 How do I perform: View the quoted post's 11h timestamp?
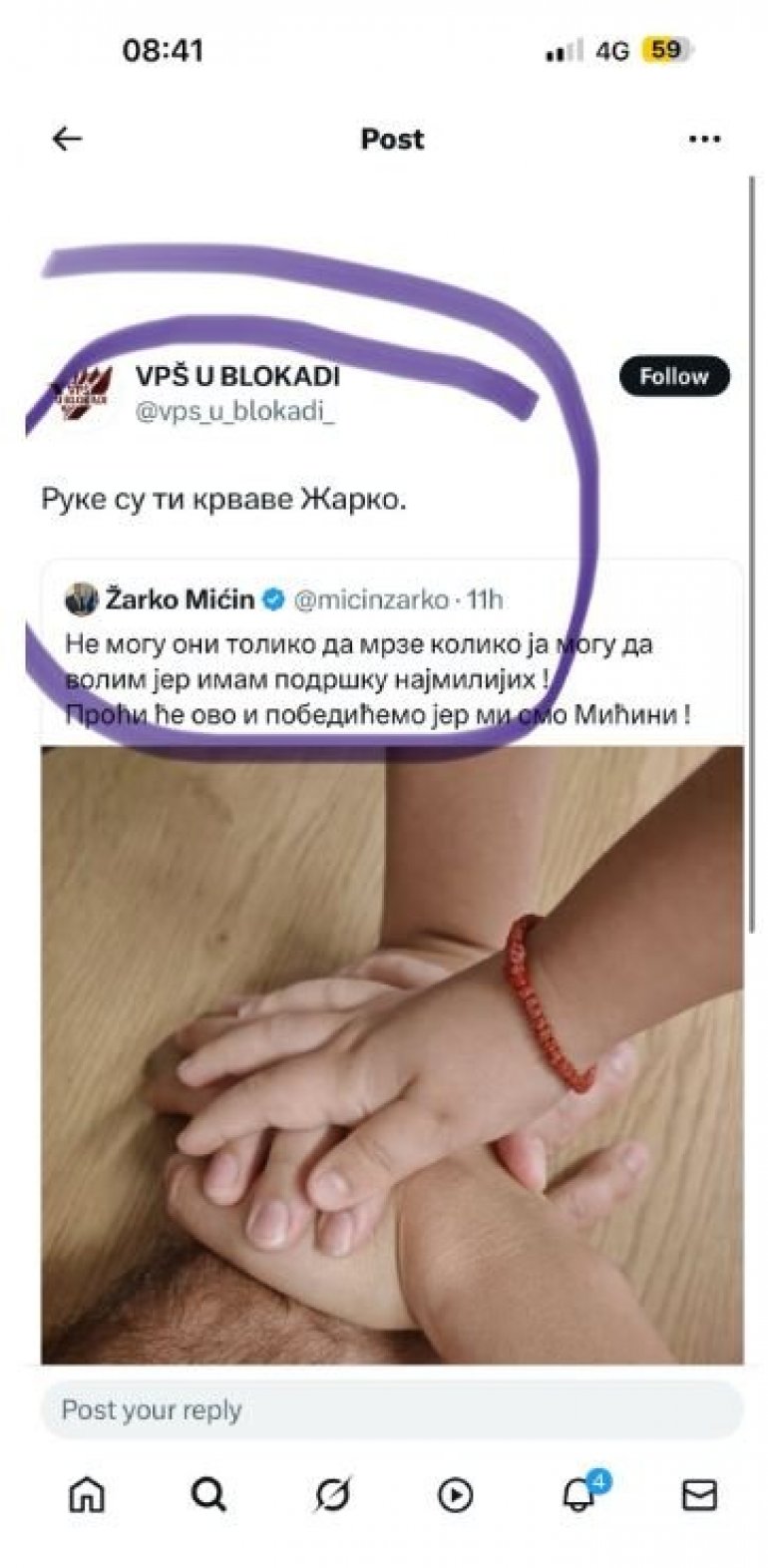point(485,599)
